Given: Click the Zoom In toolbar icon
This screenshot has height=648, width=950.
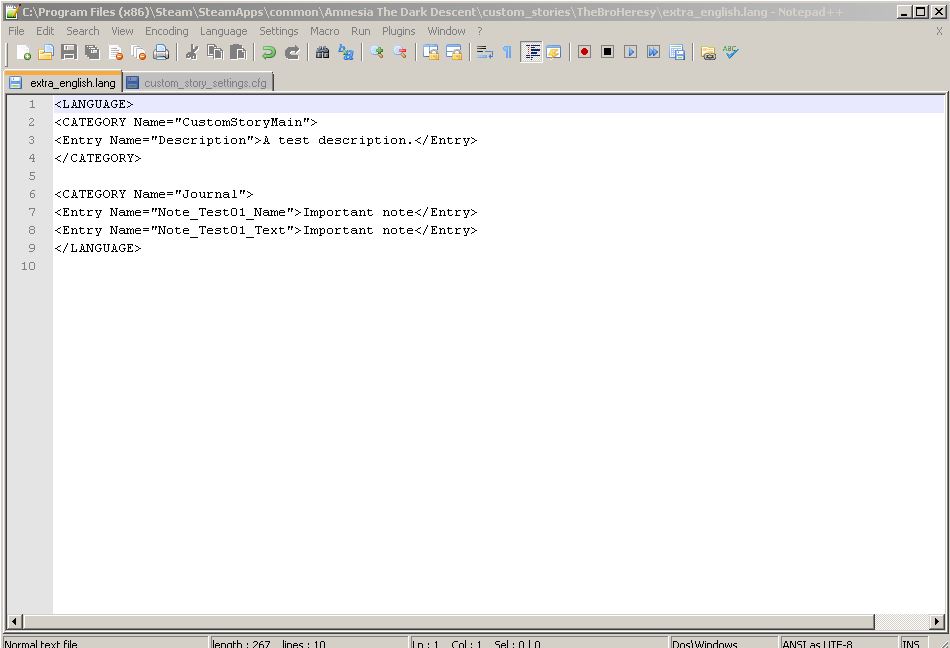Looking at the screenshot, I should pyautogui.click(x=377, y=52).
